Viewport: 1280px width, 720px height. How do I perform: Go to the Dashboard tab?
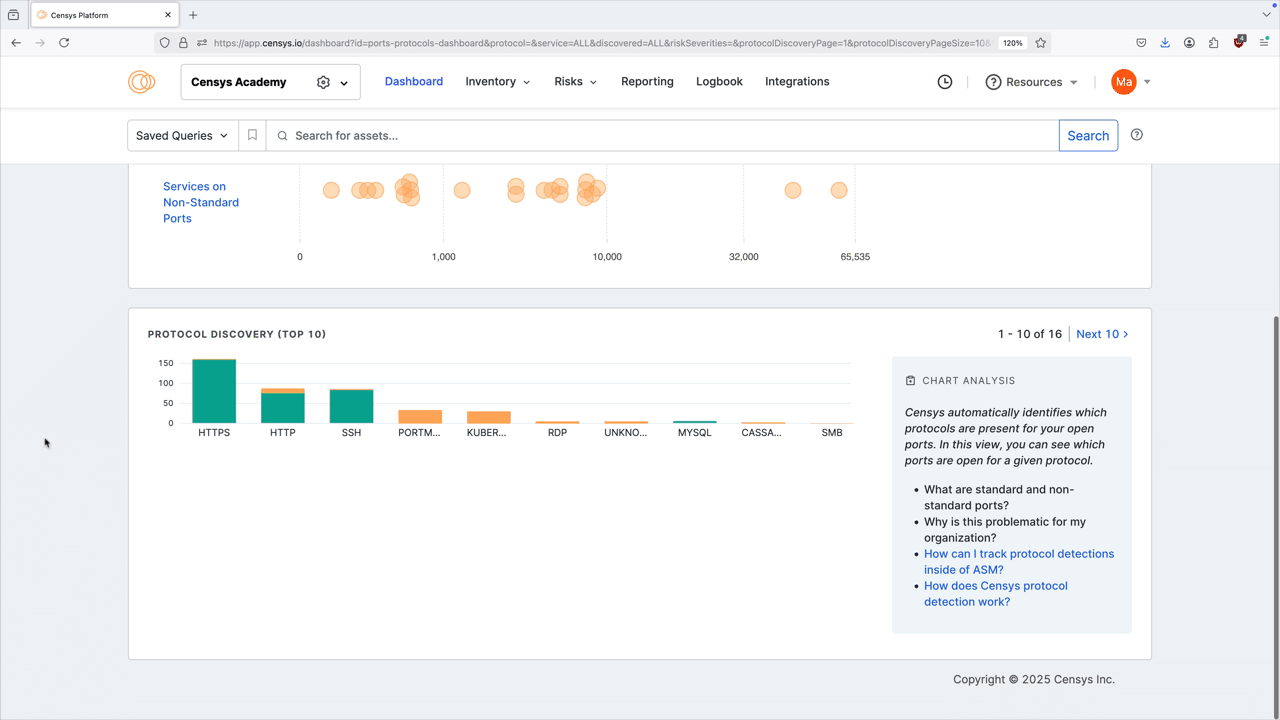[x=414, y=82]
